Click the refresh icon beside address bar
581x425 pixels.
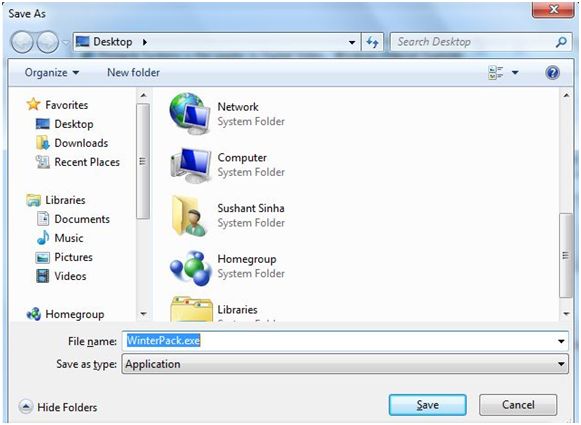tap(372, 42)
